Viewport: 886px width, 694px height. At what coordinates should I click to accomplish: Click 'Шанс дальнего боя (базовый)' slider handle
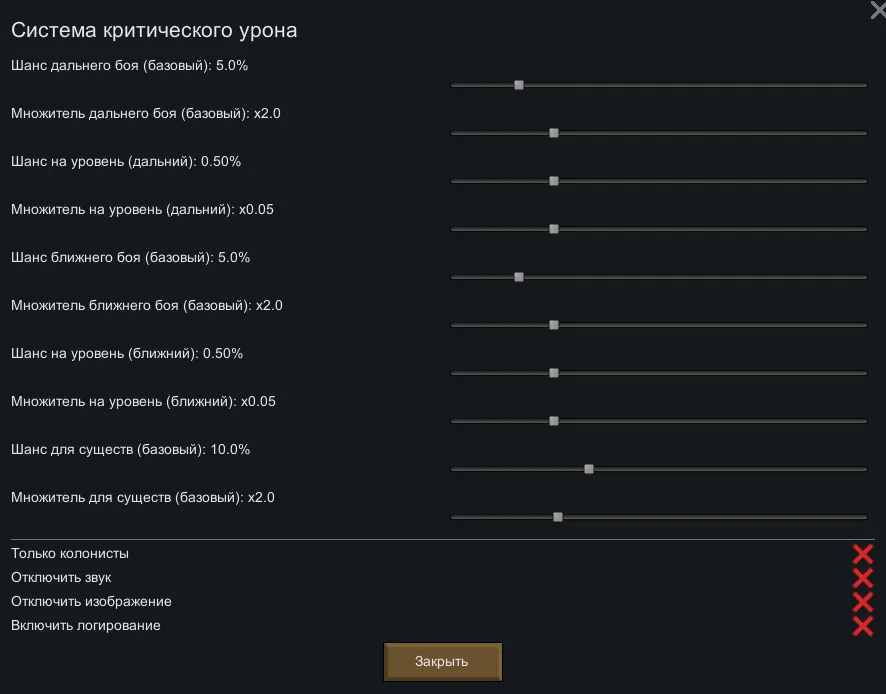pyautogui.click(x=519, y=85)
